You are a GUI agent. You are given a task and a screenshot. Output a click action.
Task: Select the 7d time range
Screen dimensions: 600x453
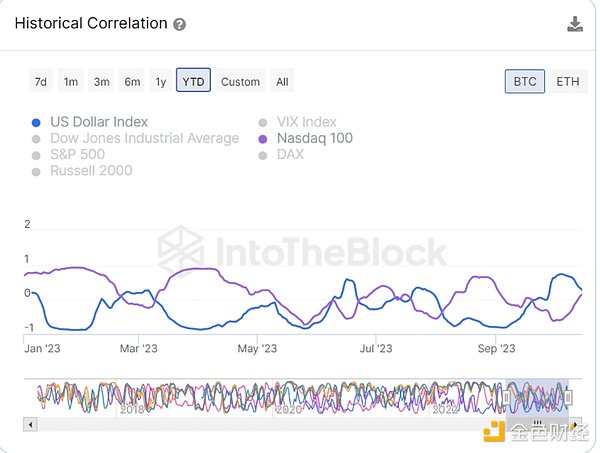(x=40, y=81)
